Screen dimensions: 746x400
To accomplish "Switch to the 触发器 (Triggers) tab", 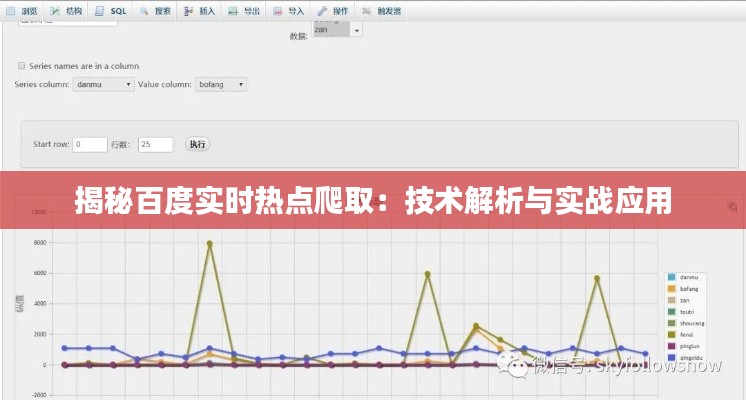I will pyautogui.click(x=382, y=10).
